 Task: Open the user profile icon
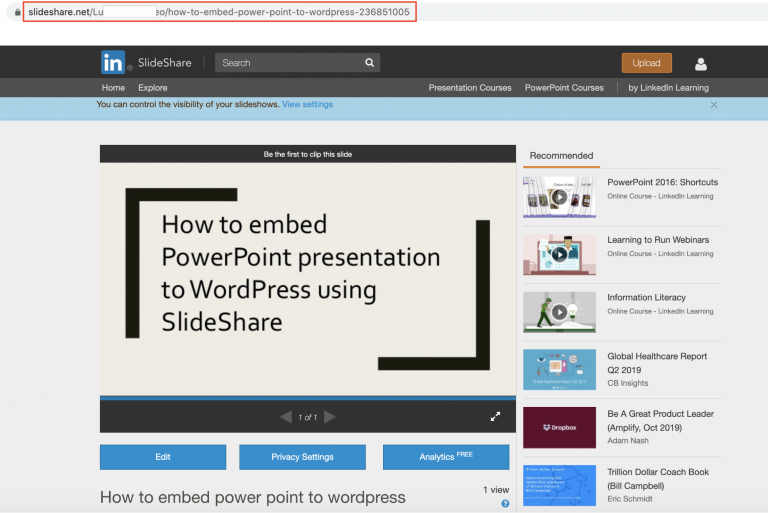point(700,64)
